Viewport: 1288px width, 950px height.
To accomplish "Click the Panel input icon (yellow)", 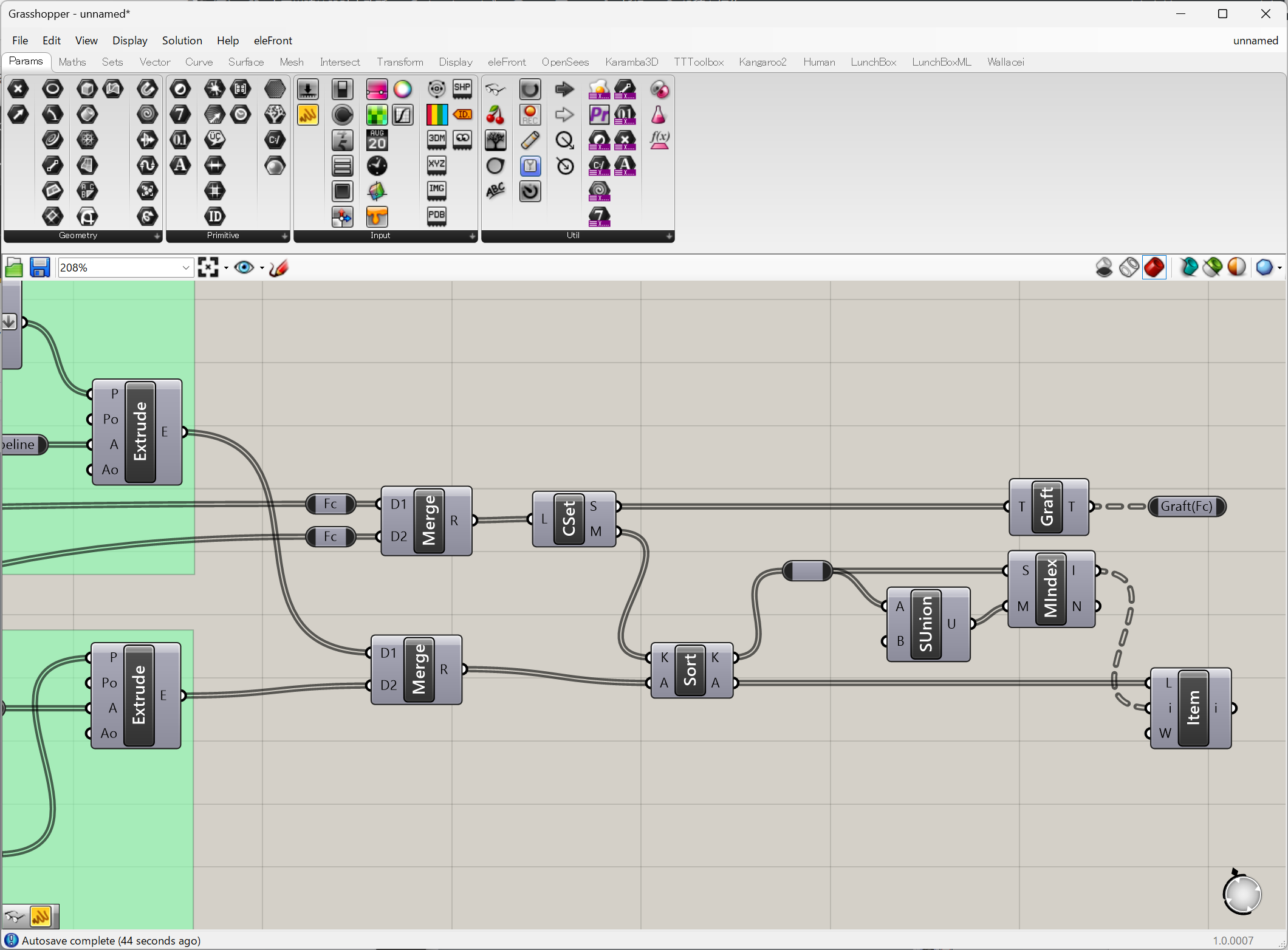I will click(308, 115).
